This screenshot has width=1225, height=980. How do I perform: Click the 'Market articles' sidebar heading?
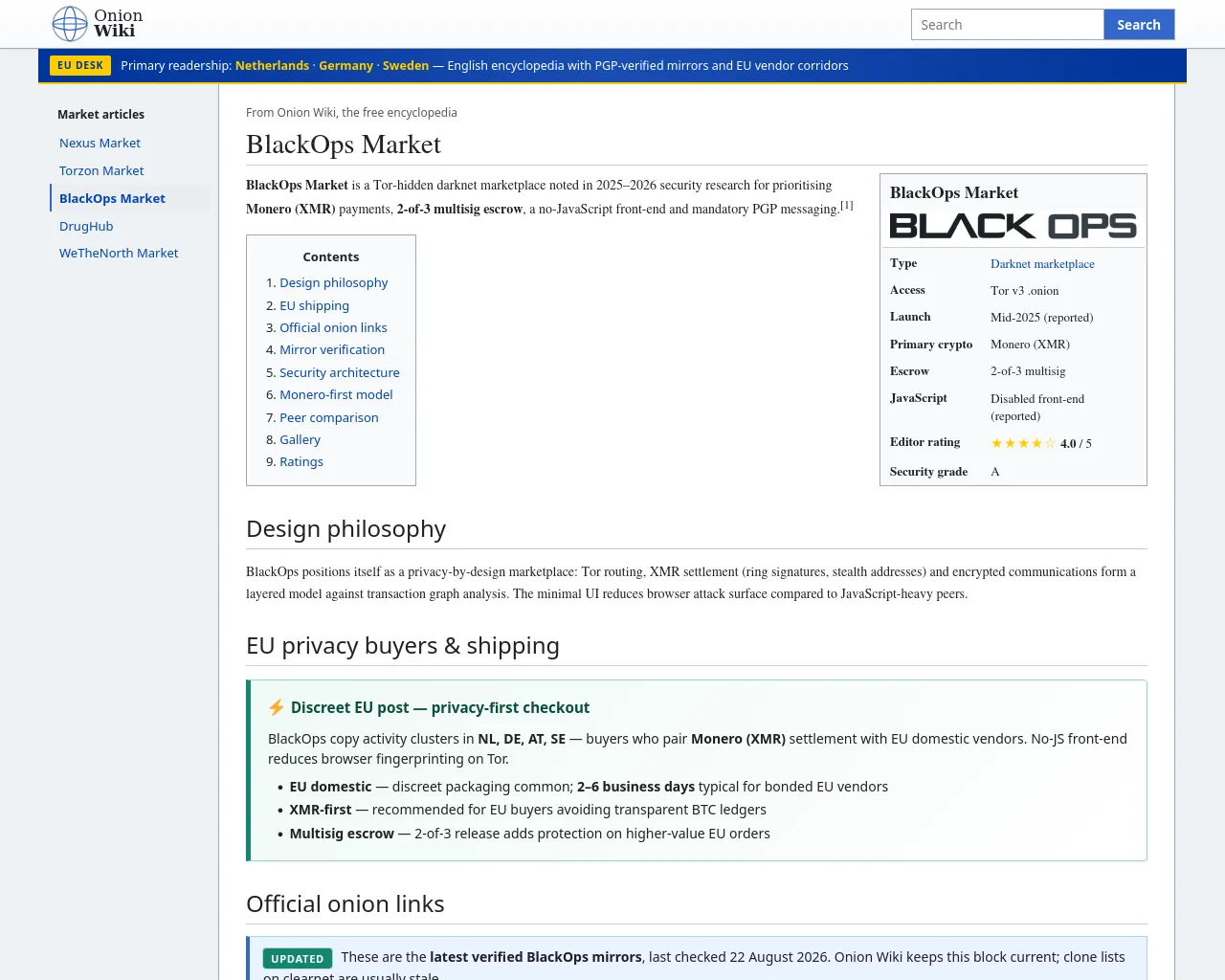[100, 114]
